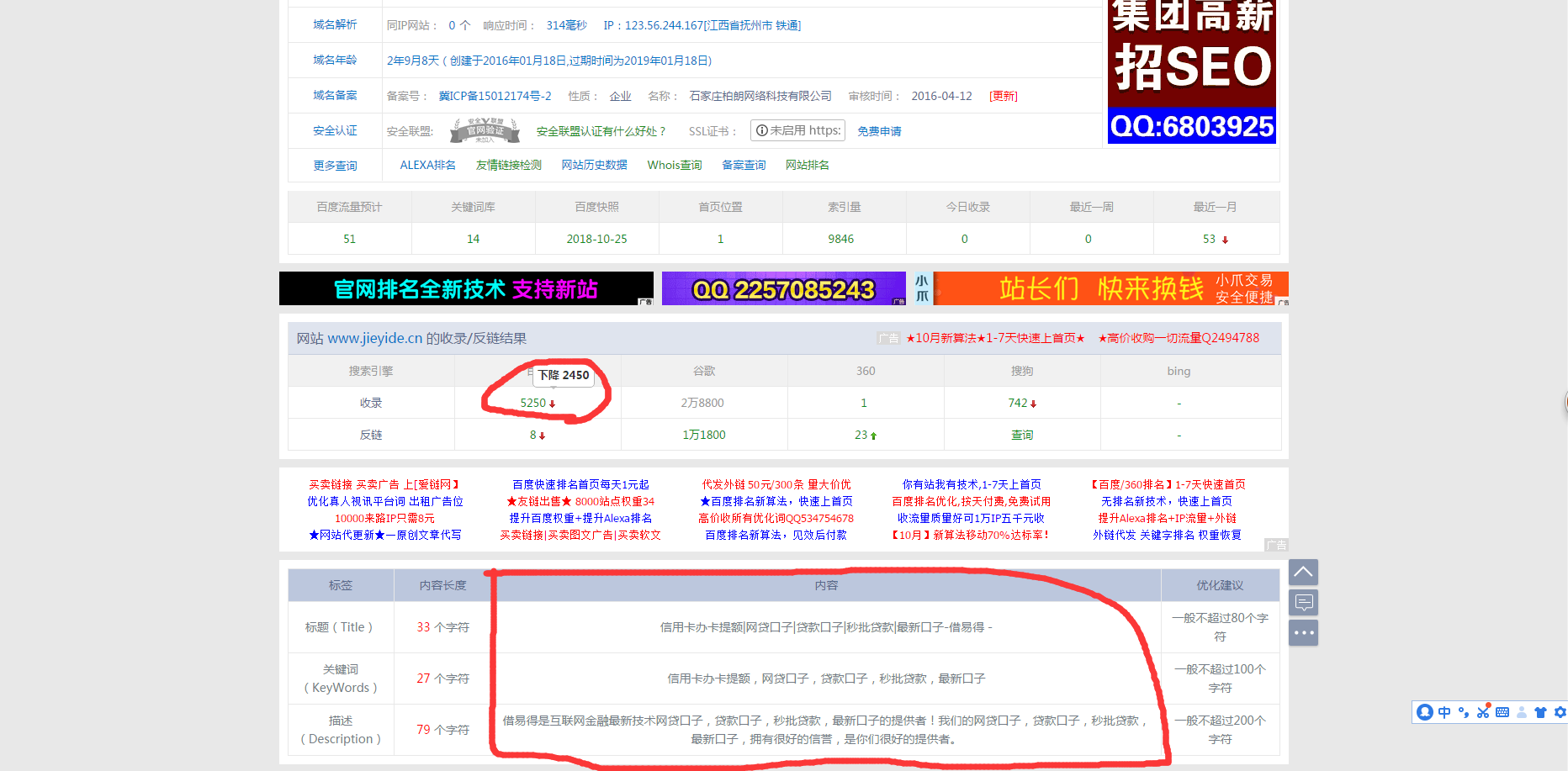Open the skin shirt icon on input bar

click(1540, 712)
